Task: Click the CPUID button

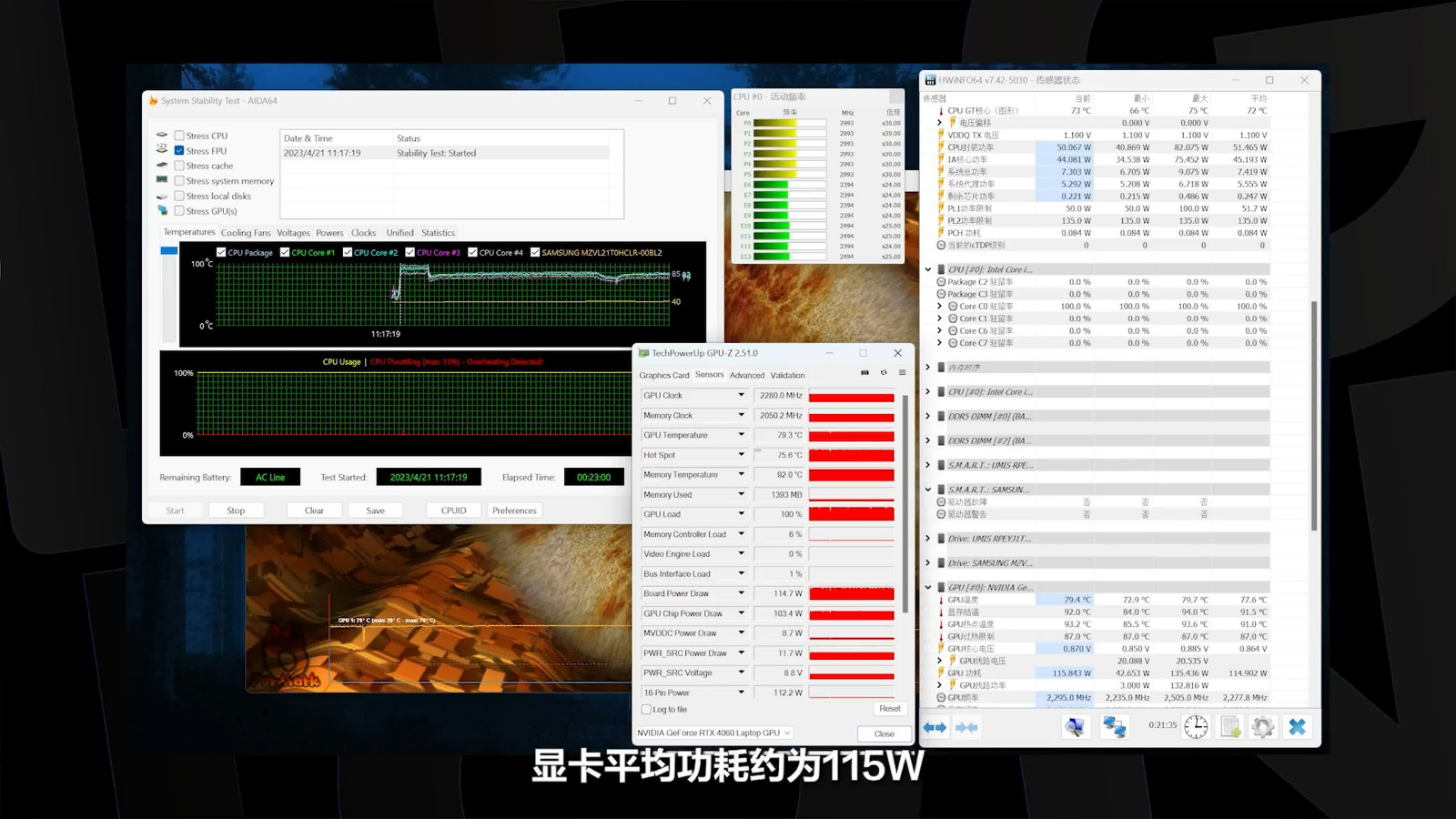Action: click(x=453, y=511)
